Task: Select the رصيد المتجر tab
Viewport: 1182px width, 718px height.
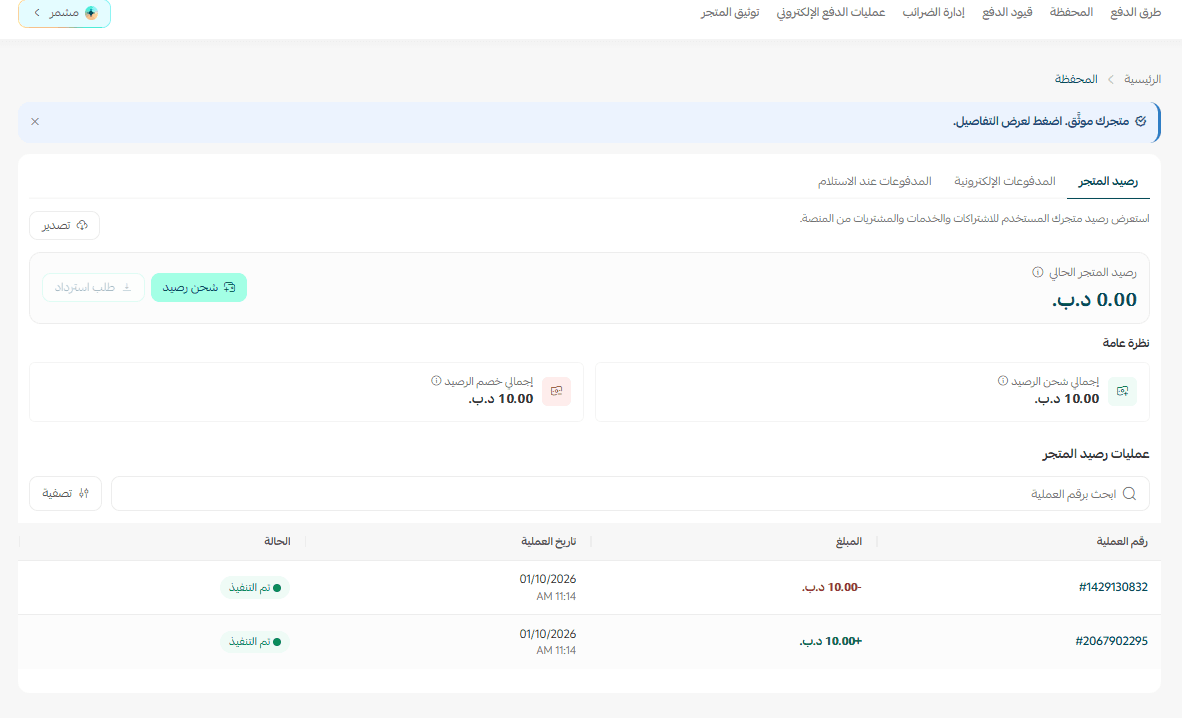Action: coord(1108,181)
